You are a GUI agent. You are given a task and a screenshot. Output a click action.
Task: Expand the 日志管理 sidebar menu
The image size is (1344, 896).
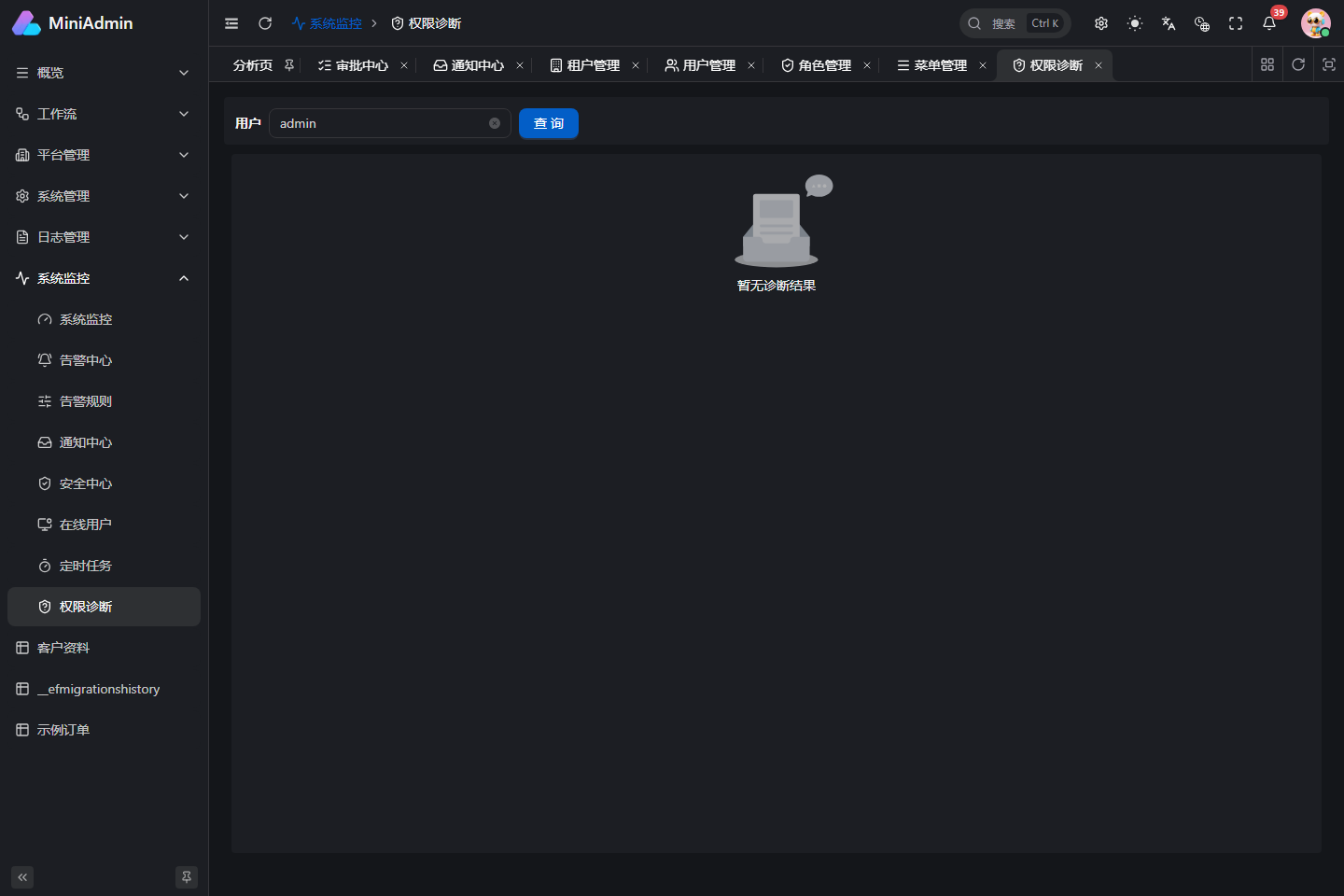coord(104,237)
